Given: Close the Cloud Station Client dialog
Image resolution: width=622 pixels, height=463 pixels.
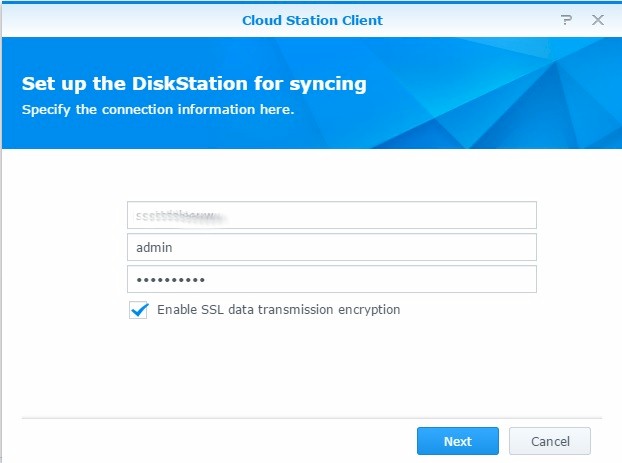Looking at the screenshot, I should (598, 20).
